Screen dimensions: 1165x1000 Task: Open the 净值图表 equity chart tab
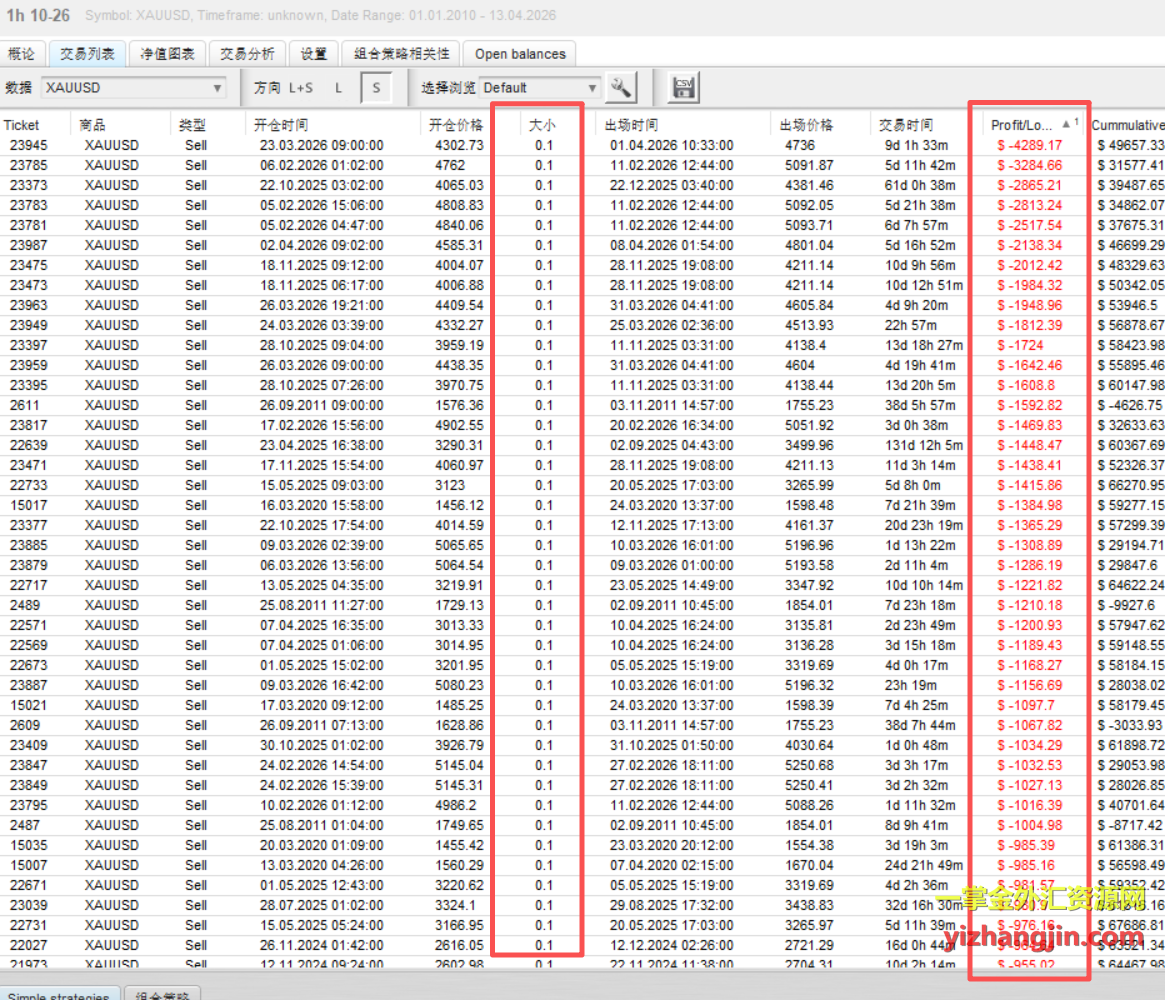[x=167, y=54]
